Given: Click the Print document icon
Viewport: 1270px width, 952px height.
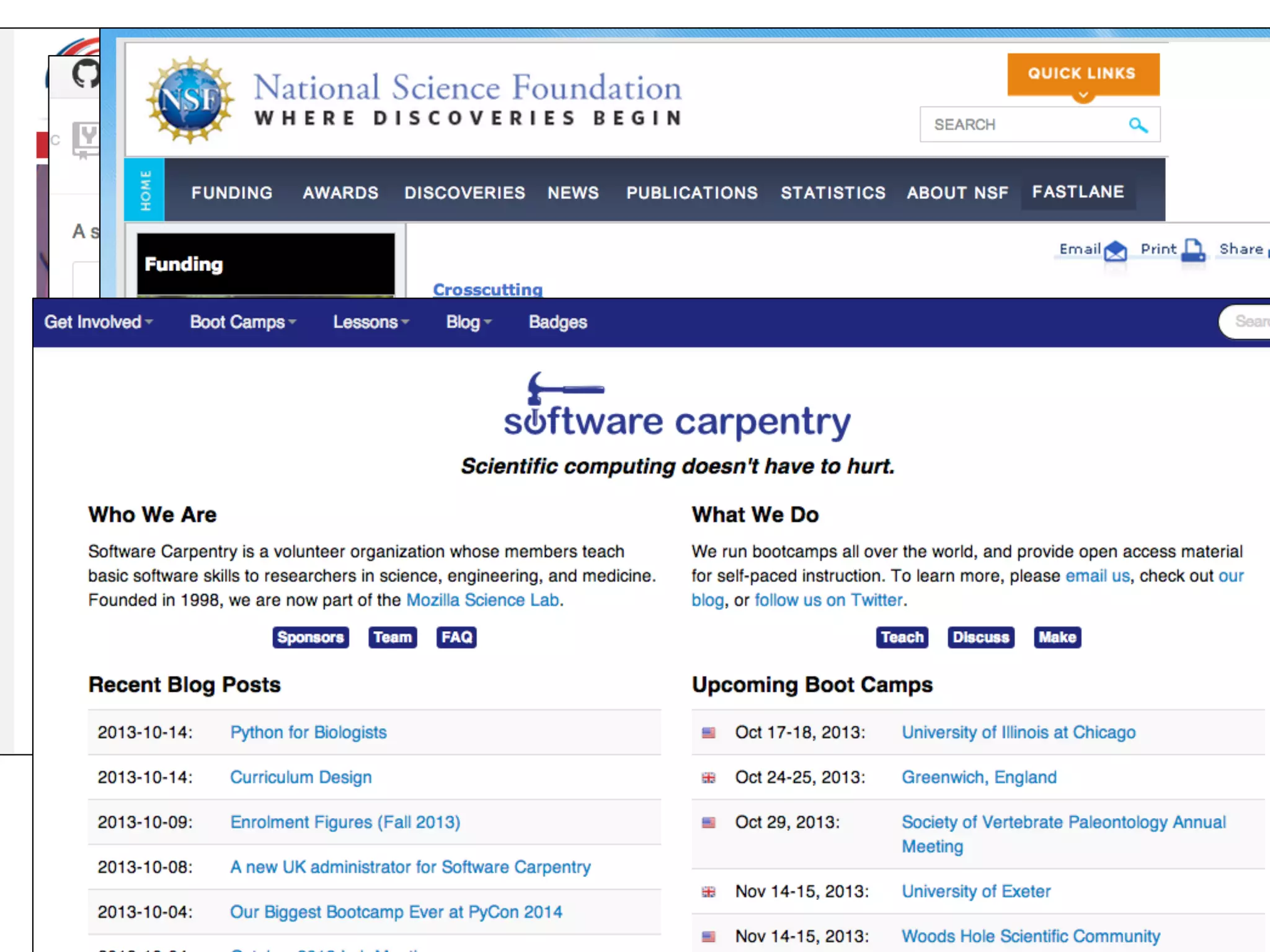Looking at the screenshot, I should point(1192,250).
